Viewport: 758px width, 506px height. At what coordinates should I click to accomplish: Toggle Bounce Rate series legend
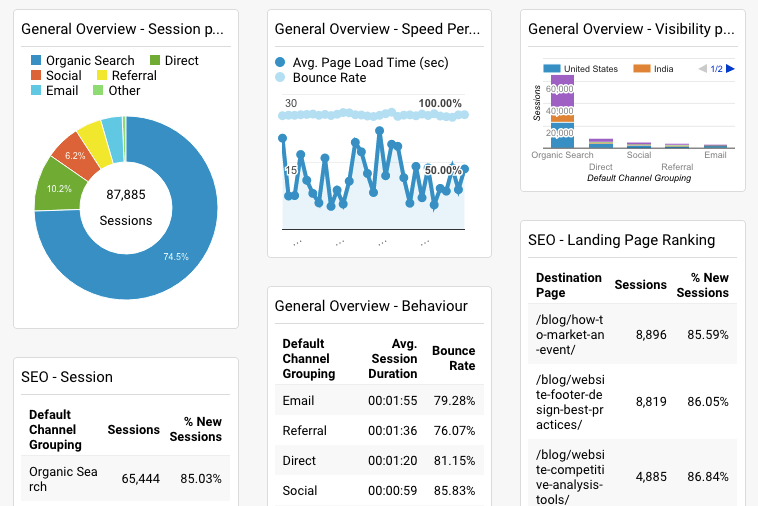(x=281, y=77)
